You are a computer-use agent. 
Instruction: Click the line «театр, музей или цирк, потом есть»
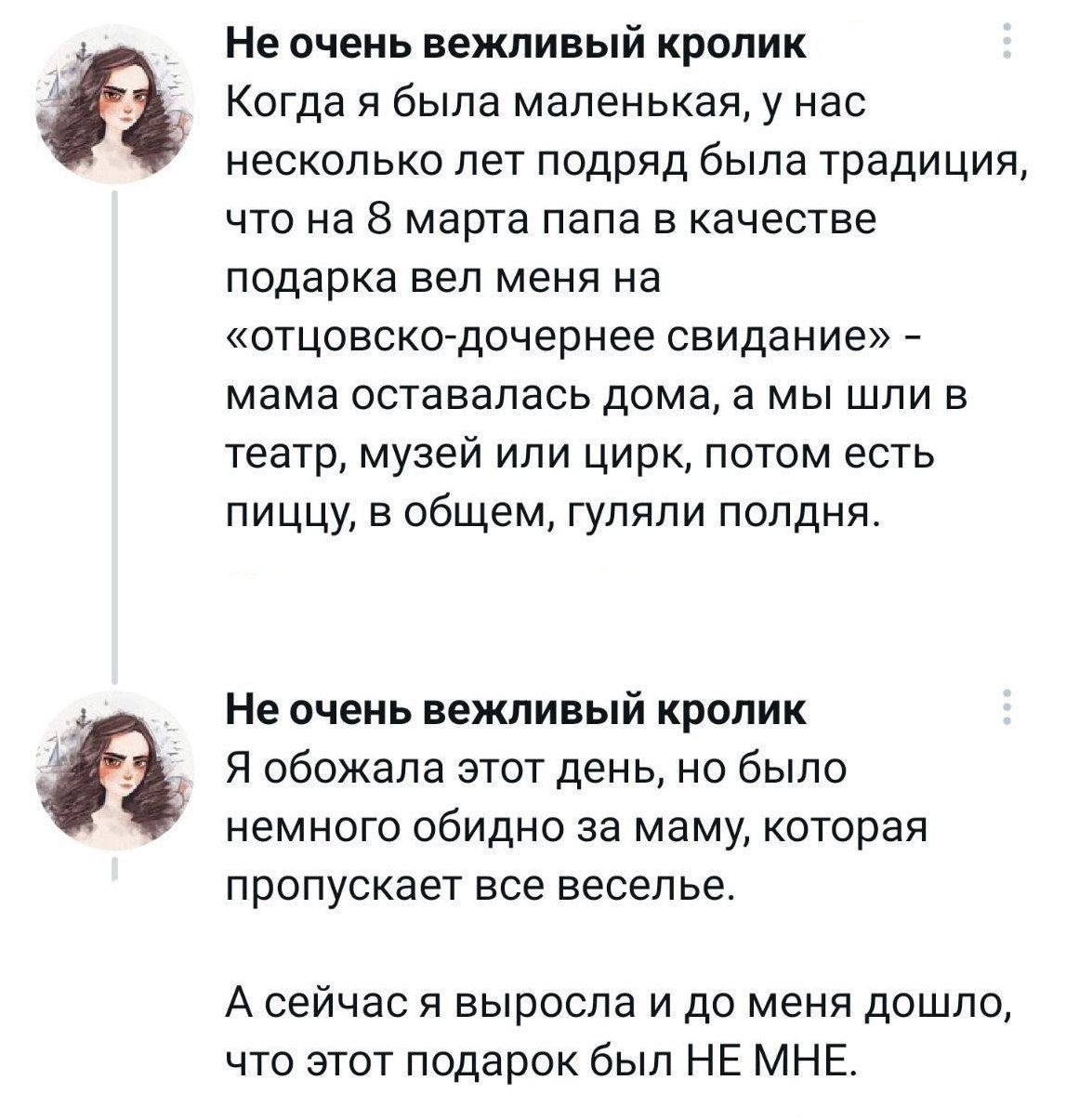[578, 455]
